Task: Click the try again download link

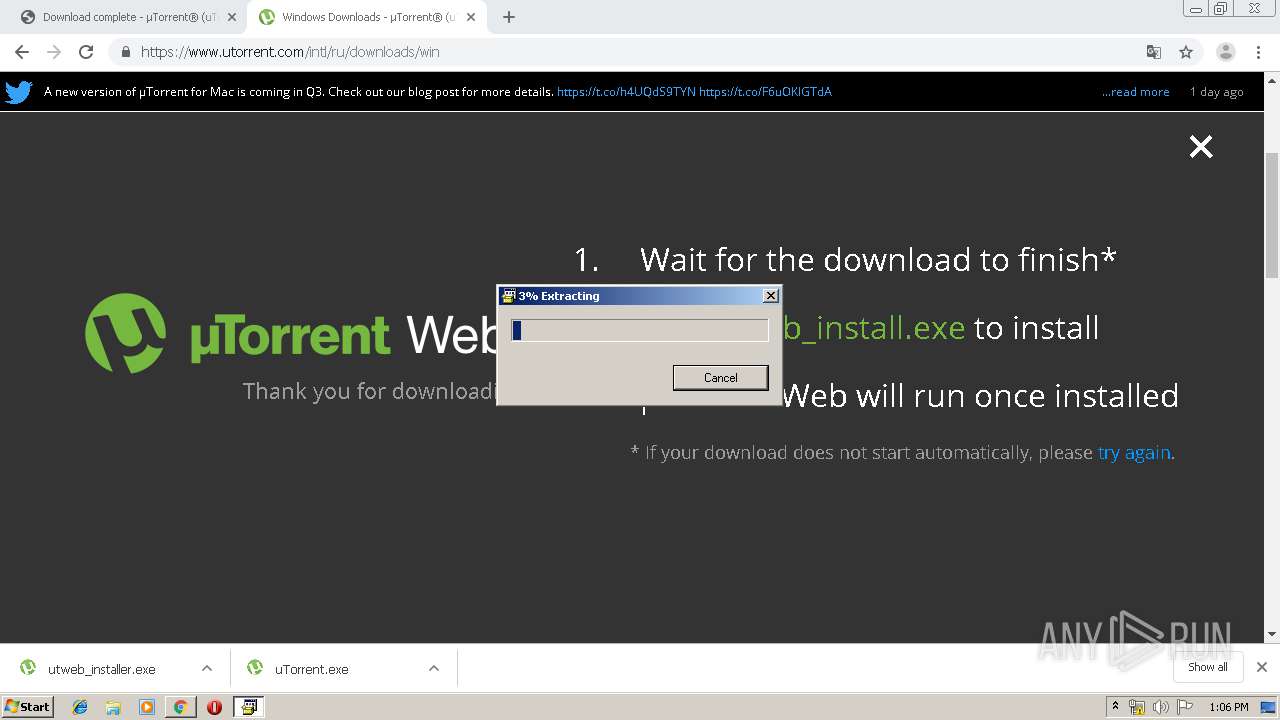Action: coord(1134,453)
